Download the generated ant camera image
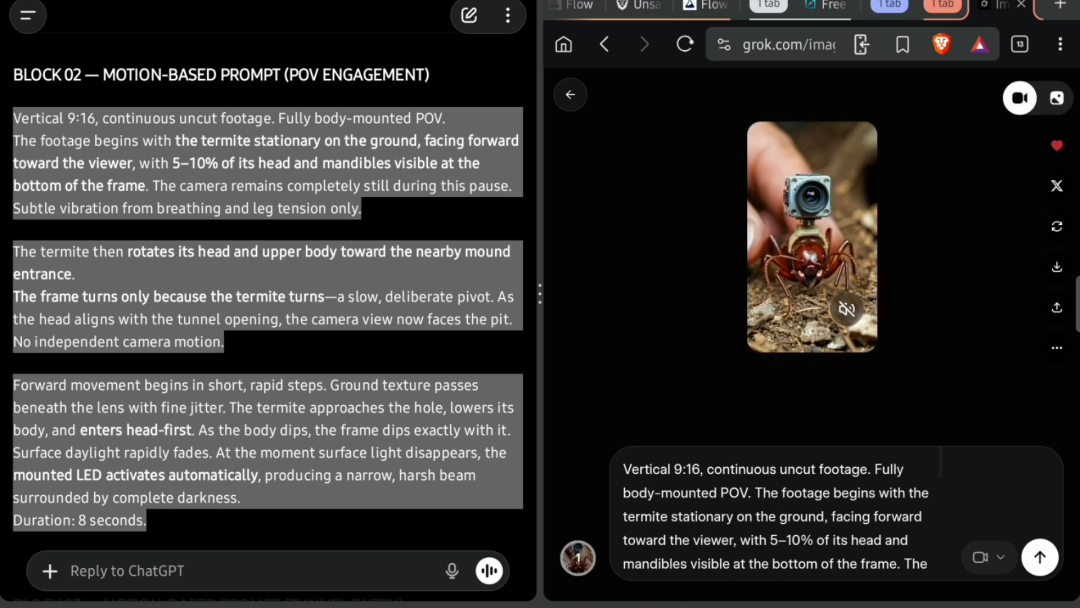1080x608 pixels. pos(1057,267)
